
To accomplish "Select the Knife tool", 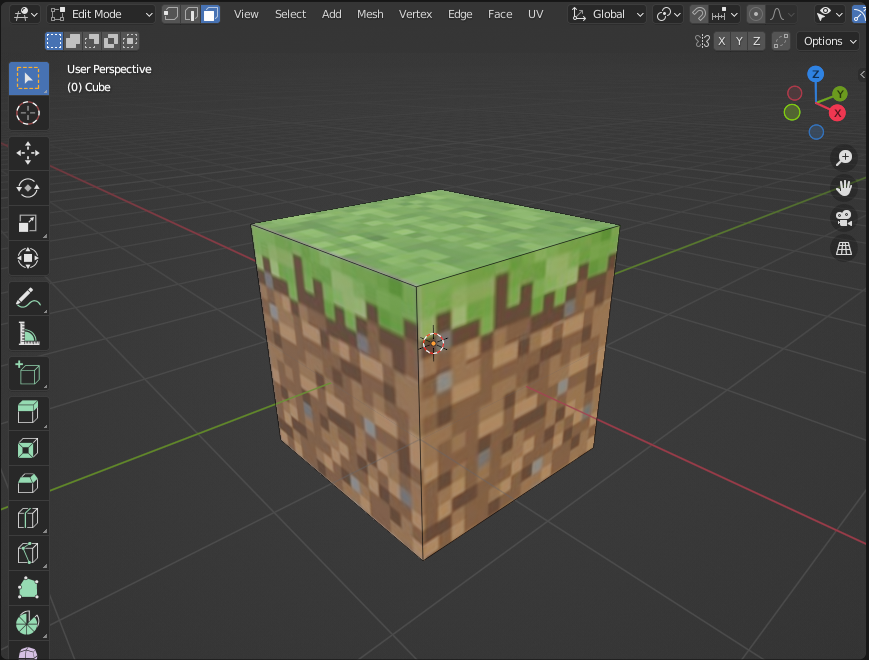I will [x=28, y=554].
